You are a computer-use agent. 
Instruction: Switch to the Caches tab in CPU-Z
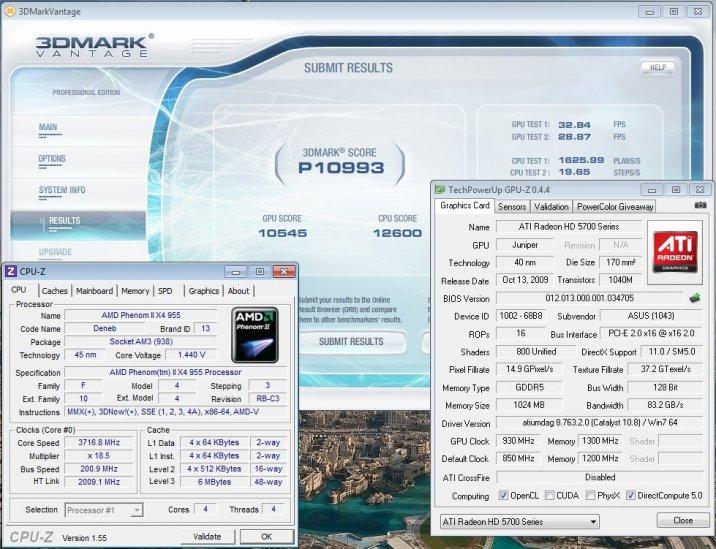coord(54,291)
